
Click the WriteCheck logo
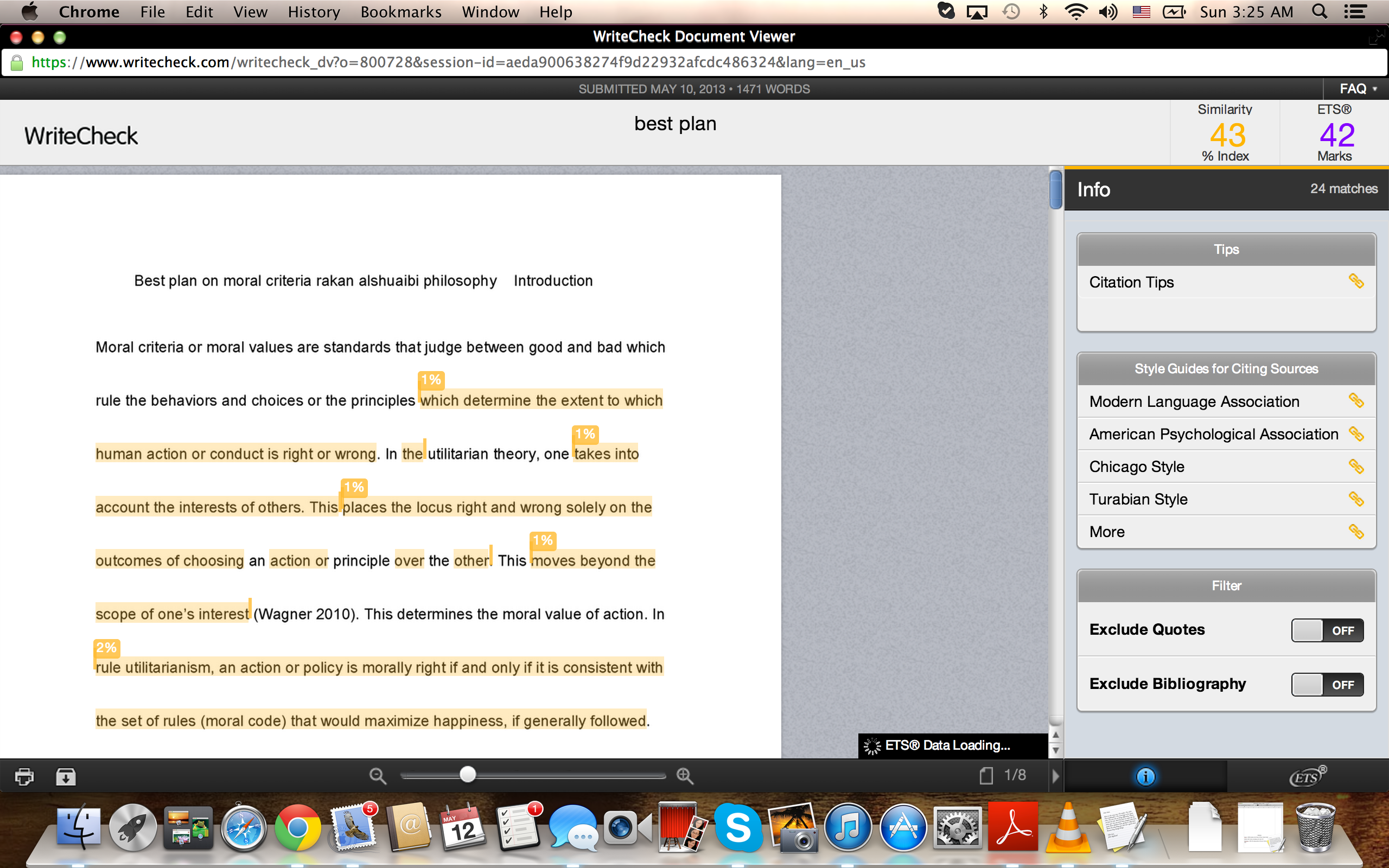[81, 136]
